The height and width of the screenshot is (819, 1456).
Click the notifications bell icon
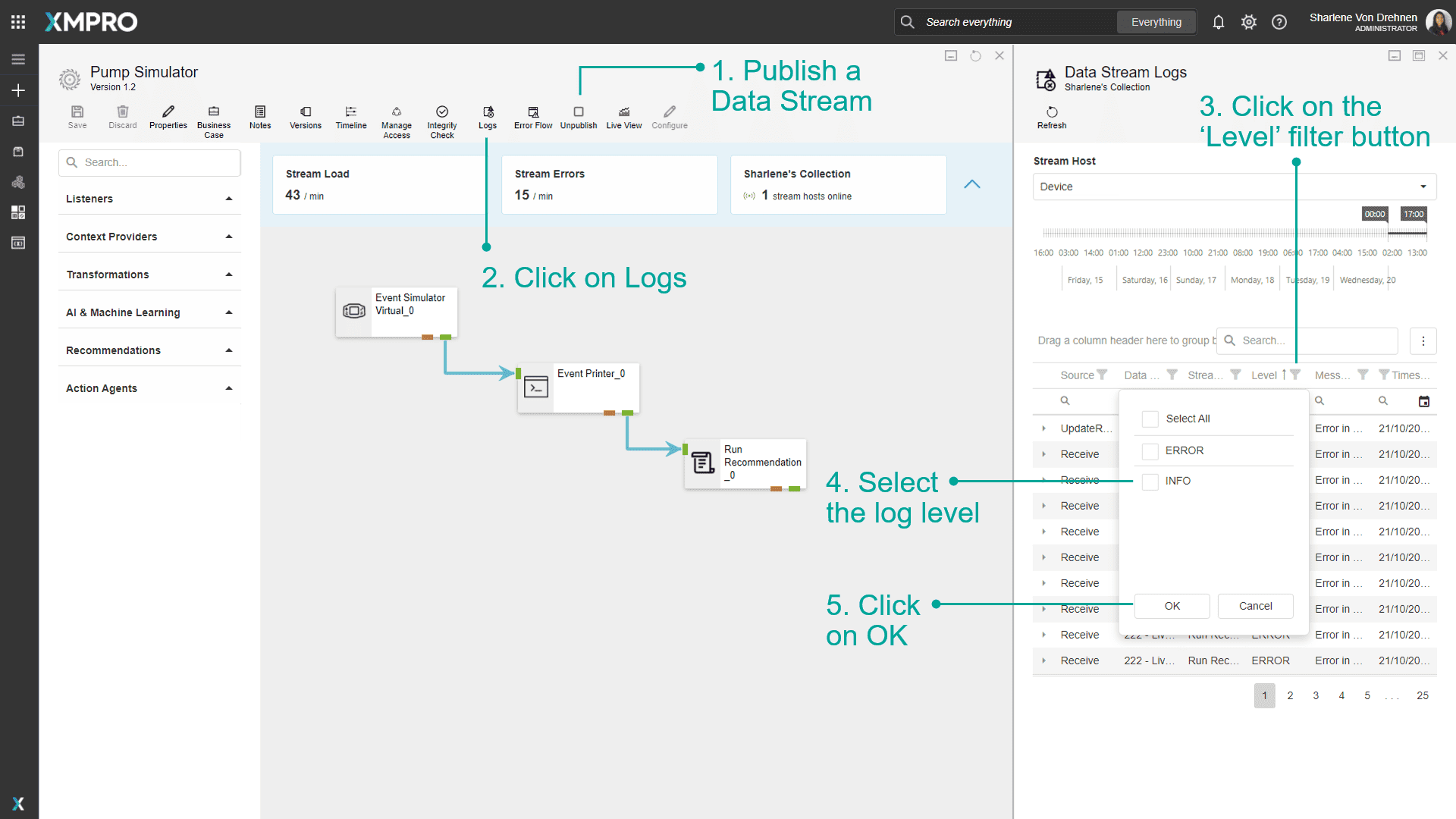point(1219,22)
